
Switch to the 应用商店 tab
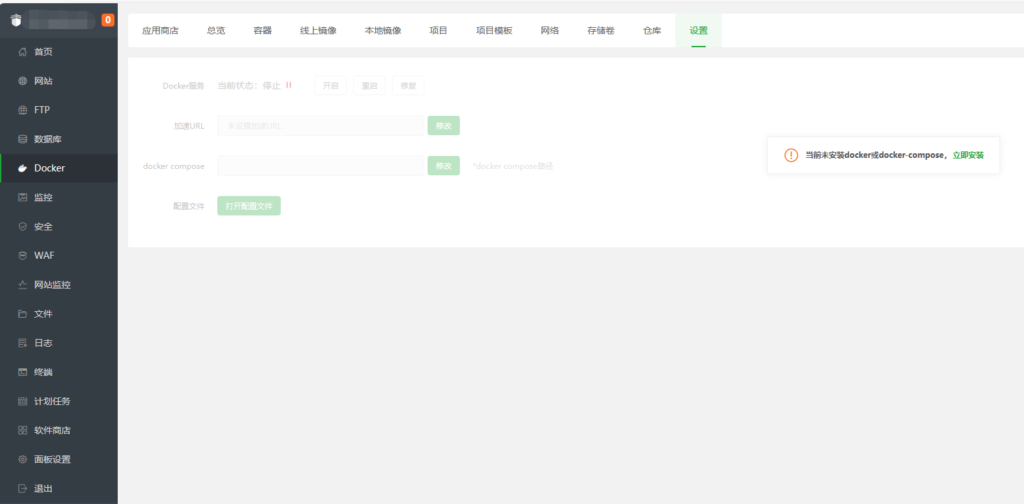point(160,31)
